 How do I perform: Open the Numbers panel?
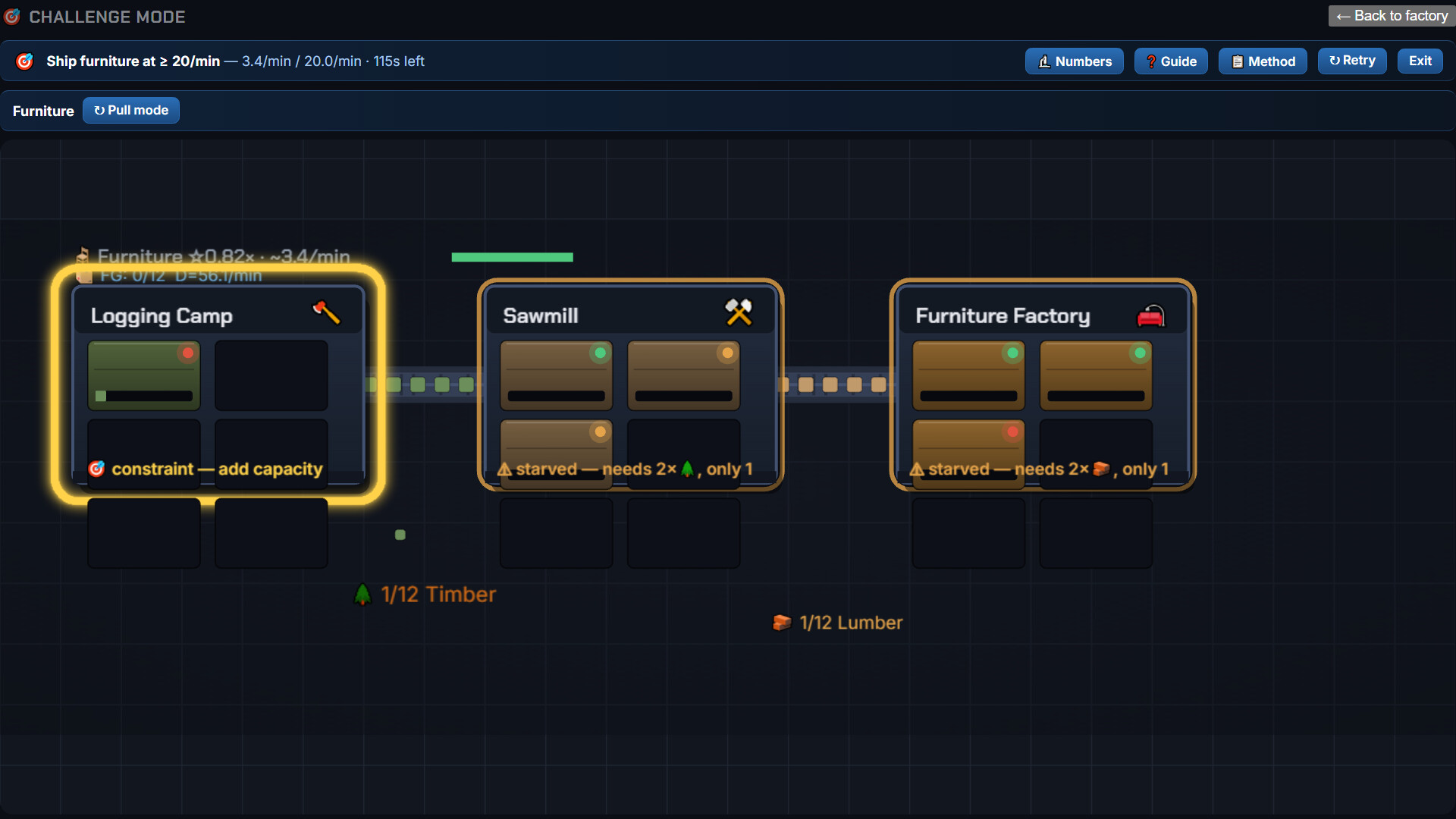(1075, 61)
